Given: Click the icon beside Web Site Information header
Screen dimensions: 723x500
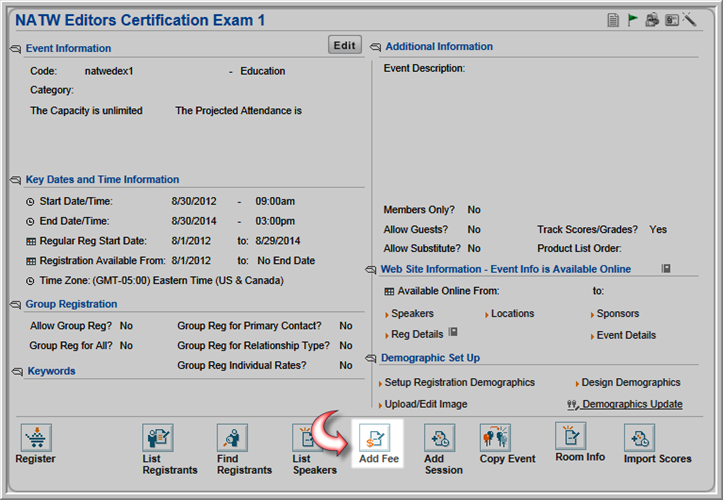Looking at the screenshot, I should (666, 268).
